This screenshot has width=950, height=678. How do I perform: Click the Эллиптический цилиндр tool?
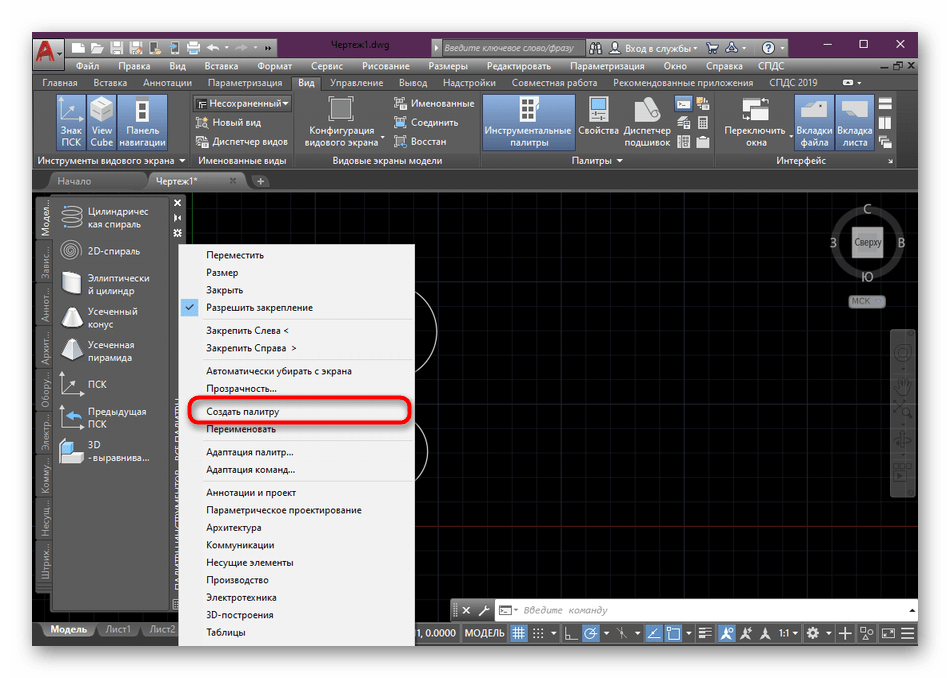[x=99, y=284]
